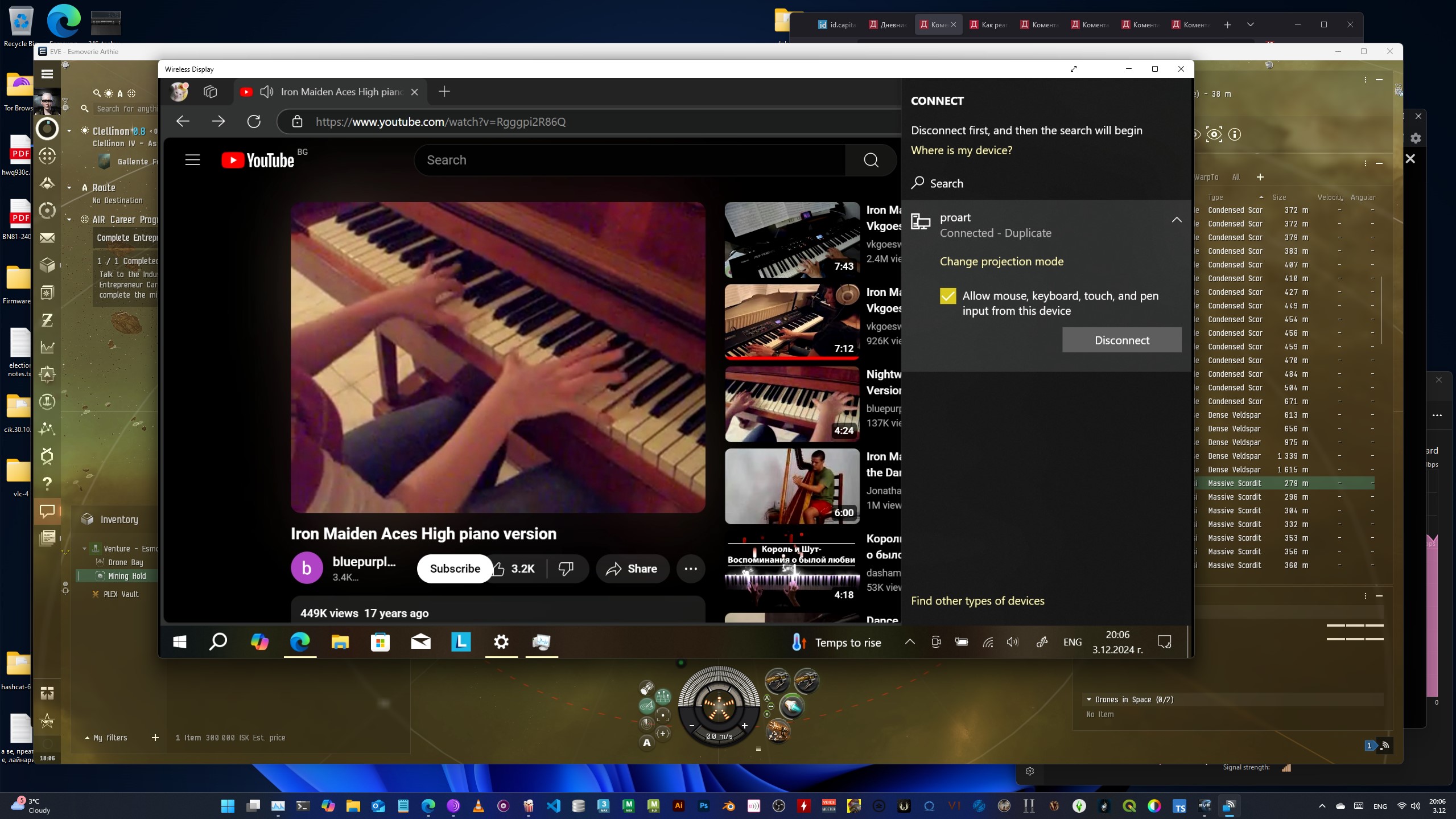The width and height of the screenshot is (1456, 819).
Task: Expand My filters in the Inventory
Action: (106, 738)
